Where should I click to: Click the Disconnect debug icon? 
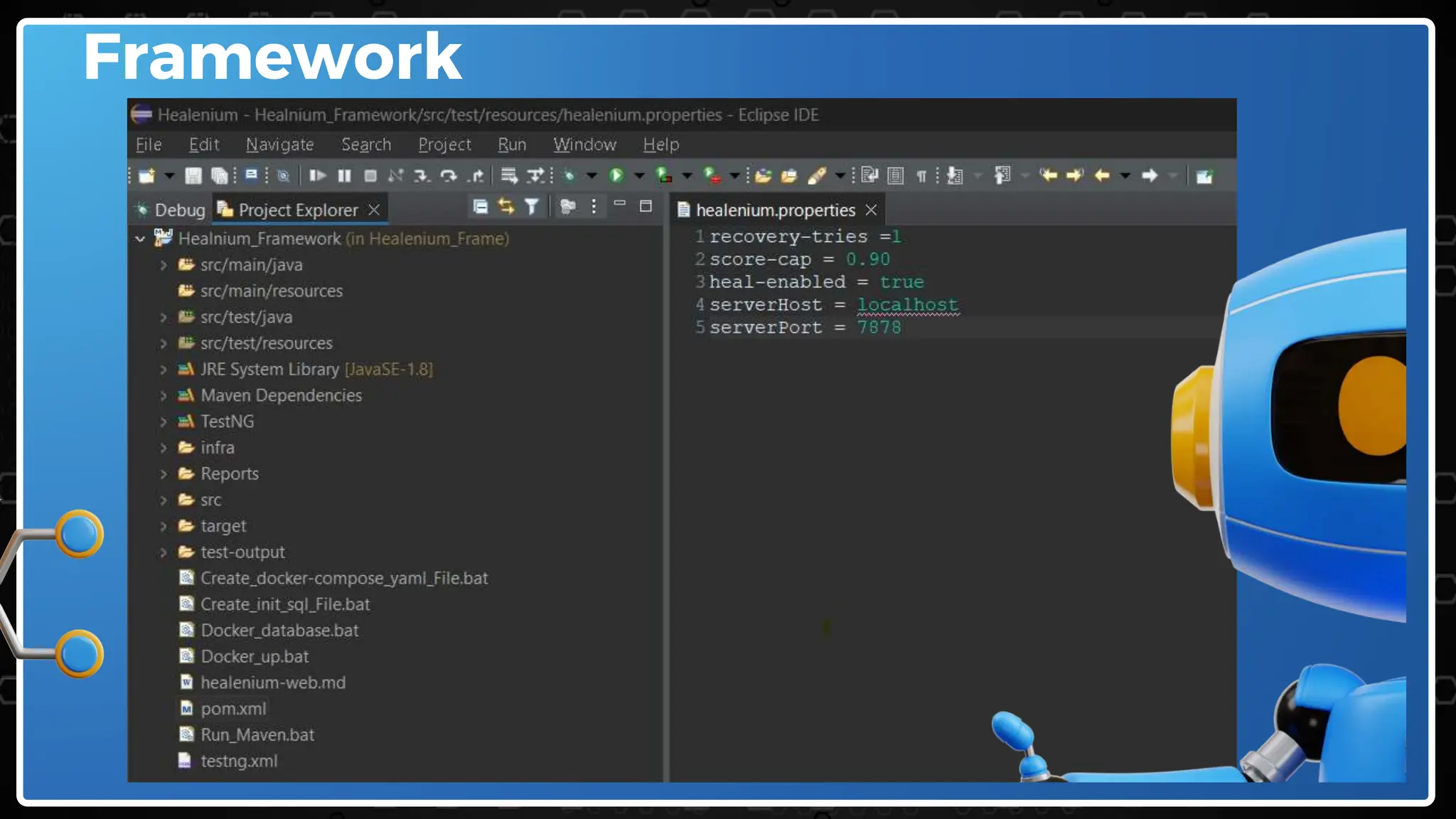396,176
